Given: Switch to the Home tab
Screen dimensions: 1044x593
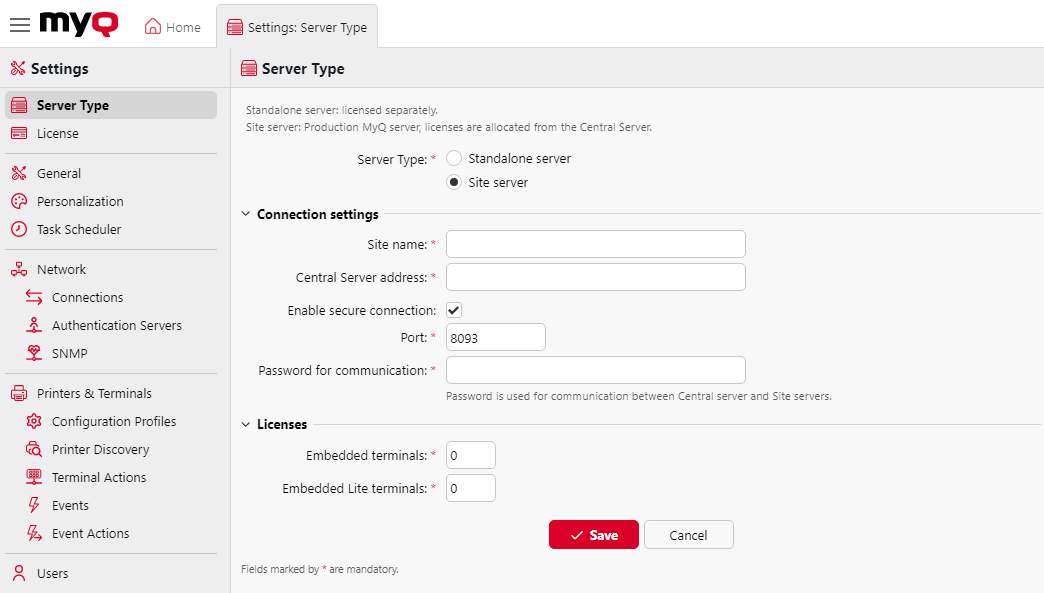Looking at the screenshot, I should click(x=171, y=26).
